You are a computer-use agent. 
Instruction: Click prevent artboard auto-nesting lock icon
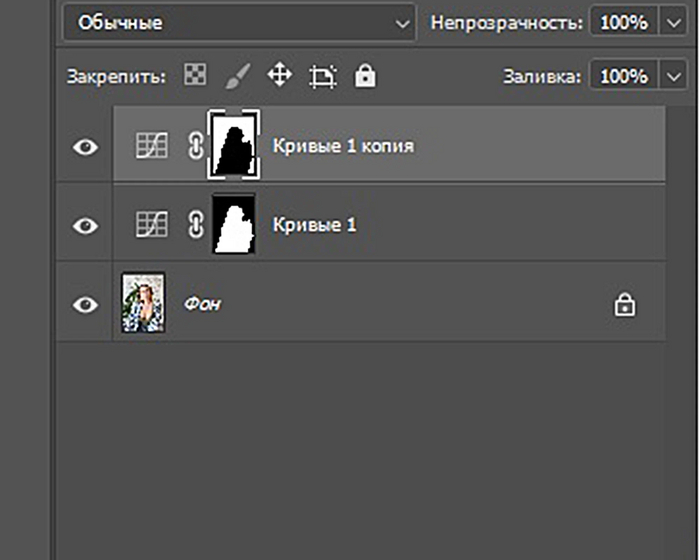[x=322, y=76]
